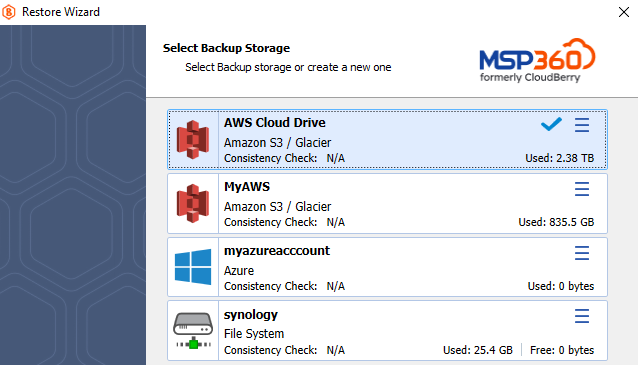Viewport: 638px width, 365px height.
Task: Click the synology network drive icon
Action: [x=193, y=330]
